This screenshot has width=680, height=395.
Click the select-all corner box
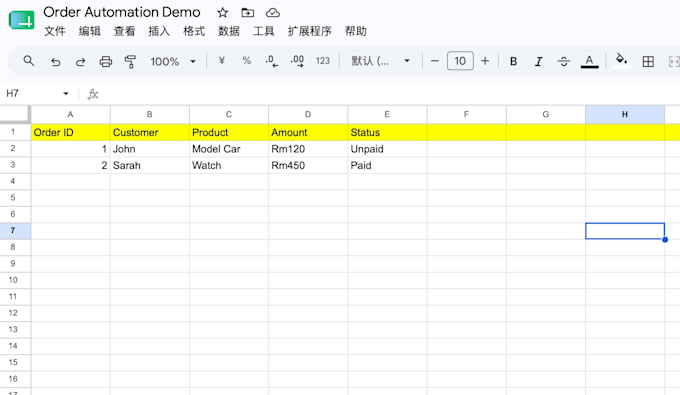(x=15, y=114)
